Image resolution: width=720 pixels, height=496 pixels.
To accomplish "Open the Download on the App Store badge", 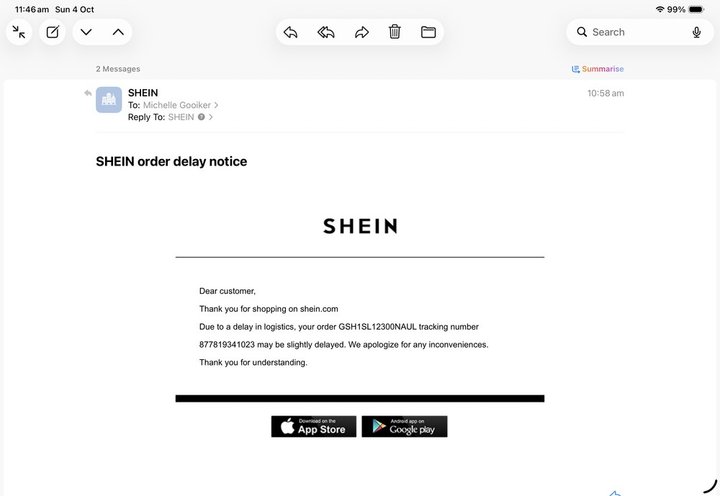I will (x=314, y=427).
